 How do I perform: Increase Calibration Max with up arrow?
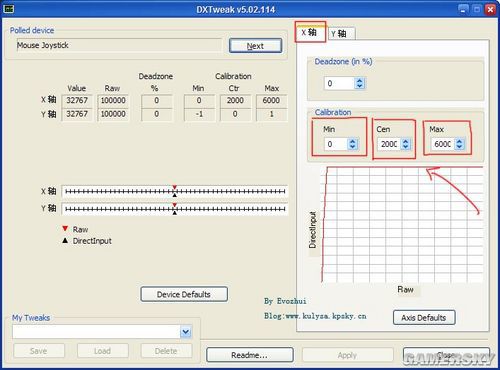point(460,141)
